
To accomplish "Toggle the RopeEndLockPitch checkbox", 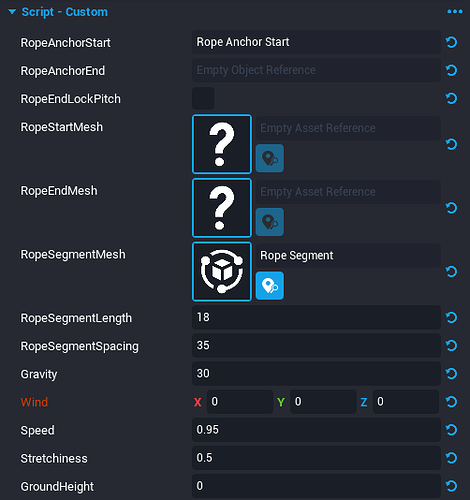I will click(x=203, y=98).
